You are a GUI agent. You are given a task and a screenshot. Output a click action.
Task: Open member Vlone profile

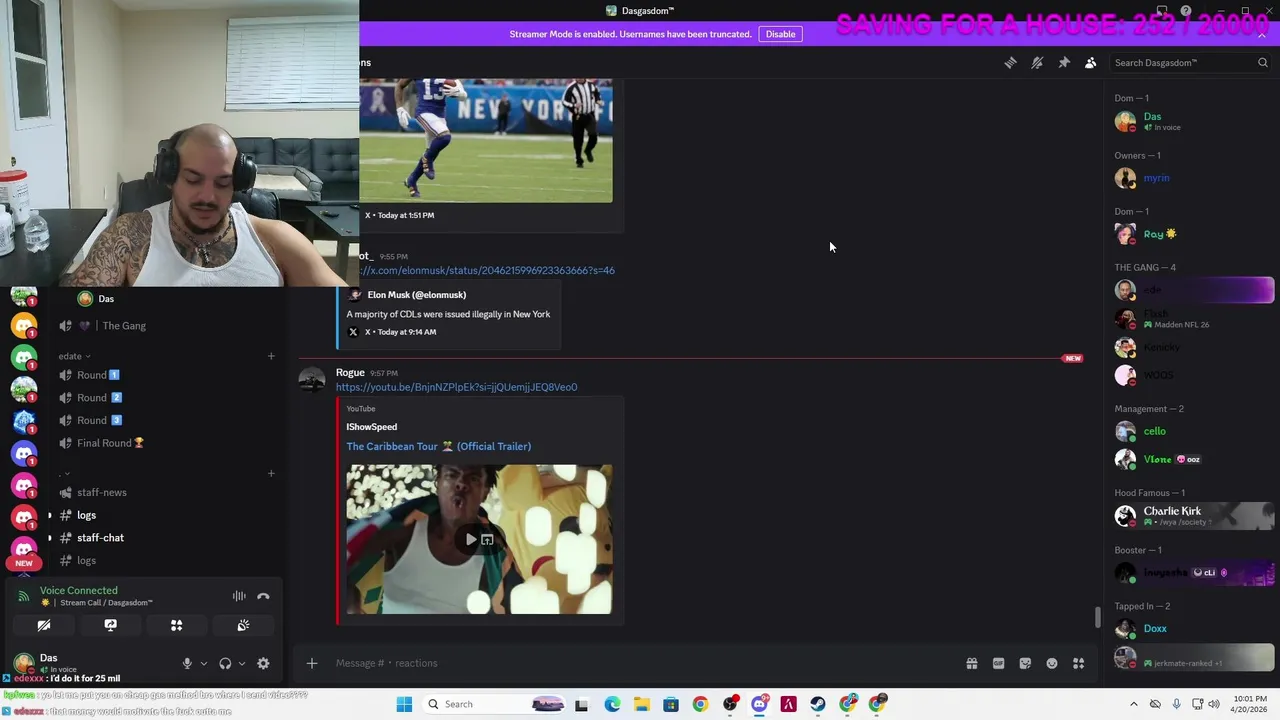[x=1193, y=459]
